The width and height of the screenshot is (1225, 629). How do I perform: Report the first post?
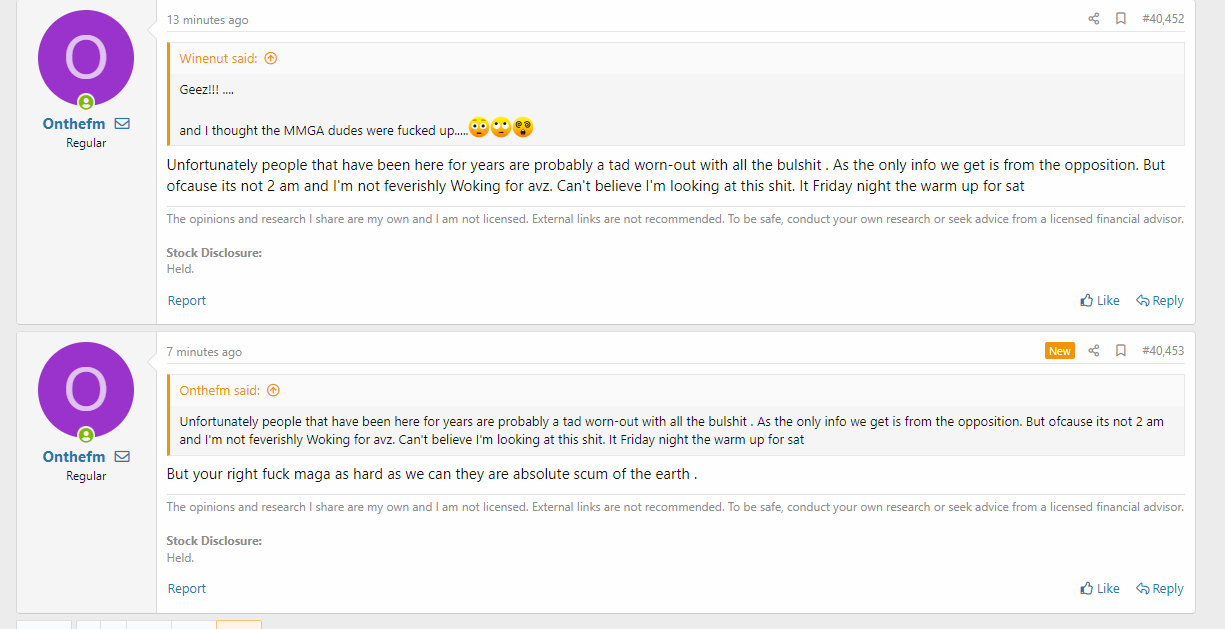(187, 301)
